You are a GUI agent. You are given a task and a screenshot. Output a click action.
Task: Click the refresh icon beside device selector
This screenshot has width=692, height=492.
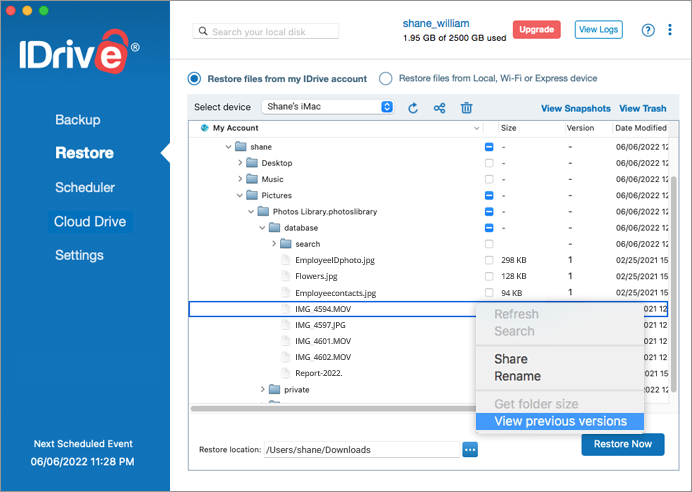(x=413, y=108)
